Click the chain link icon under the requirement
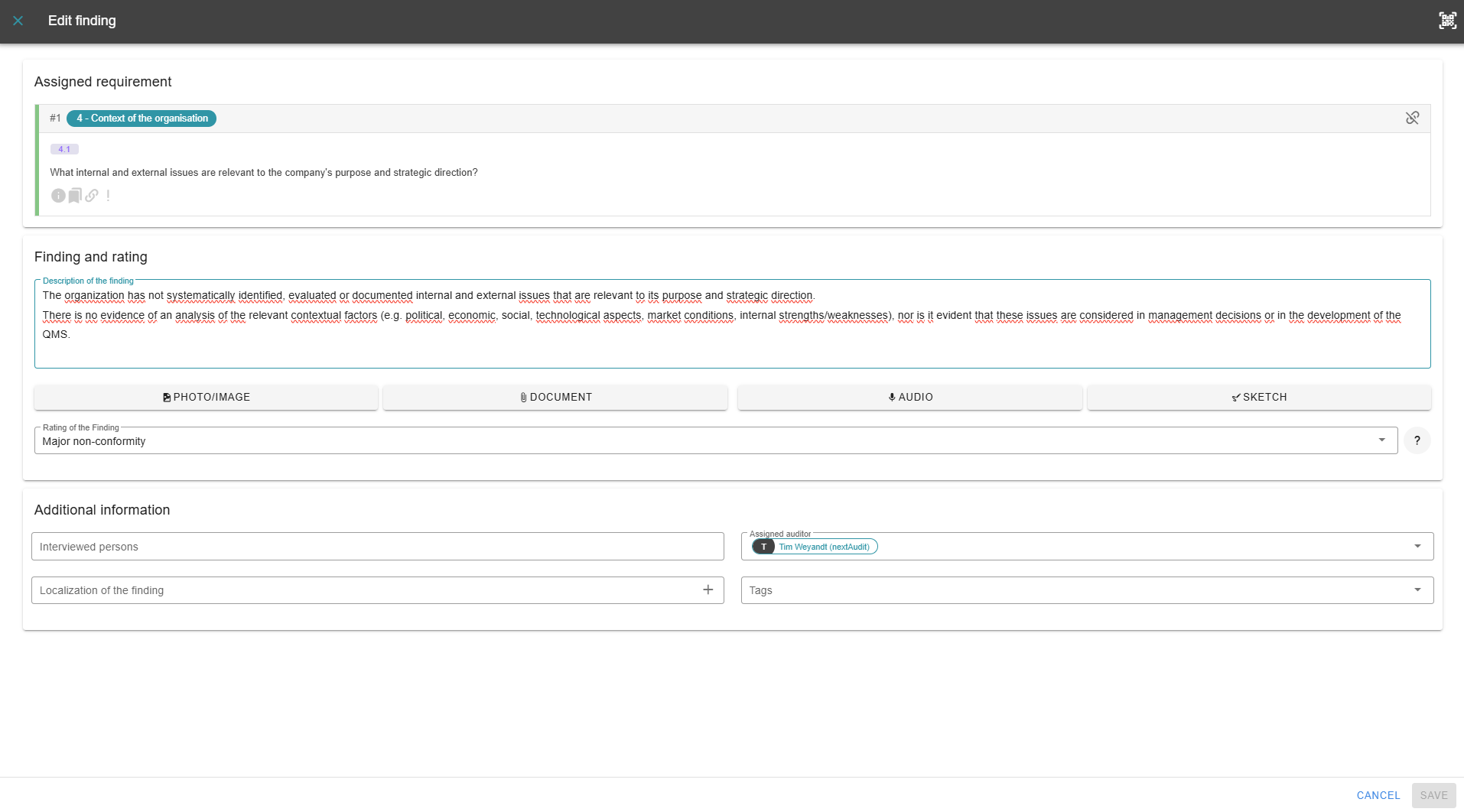 tap(92, 196)
